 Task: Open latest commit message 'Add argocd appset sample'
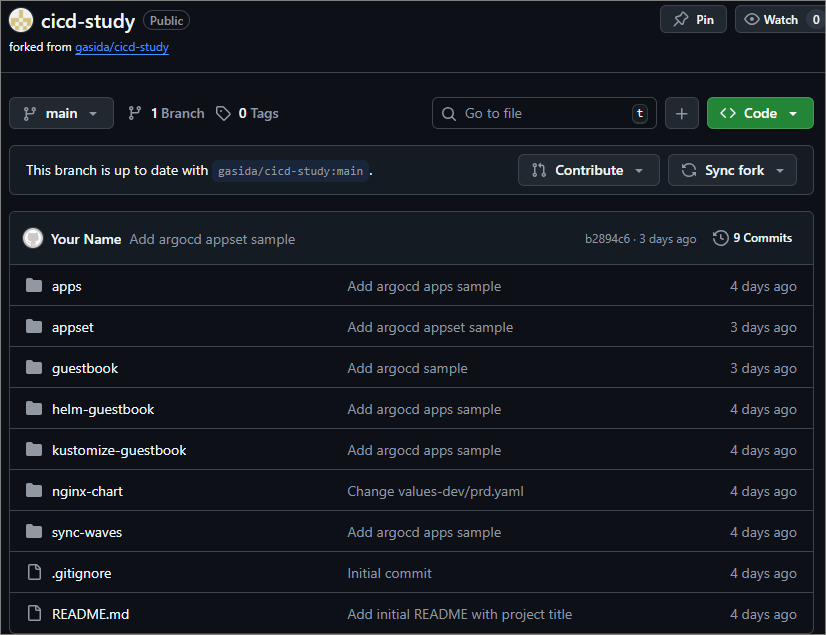coord(212,239)
